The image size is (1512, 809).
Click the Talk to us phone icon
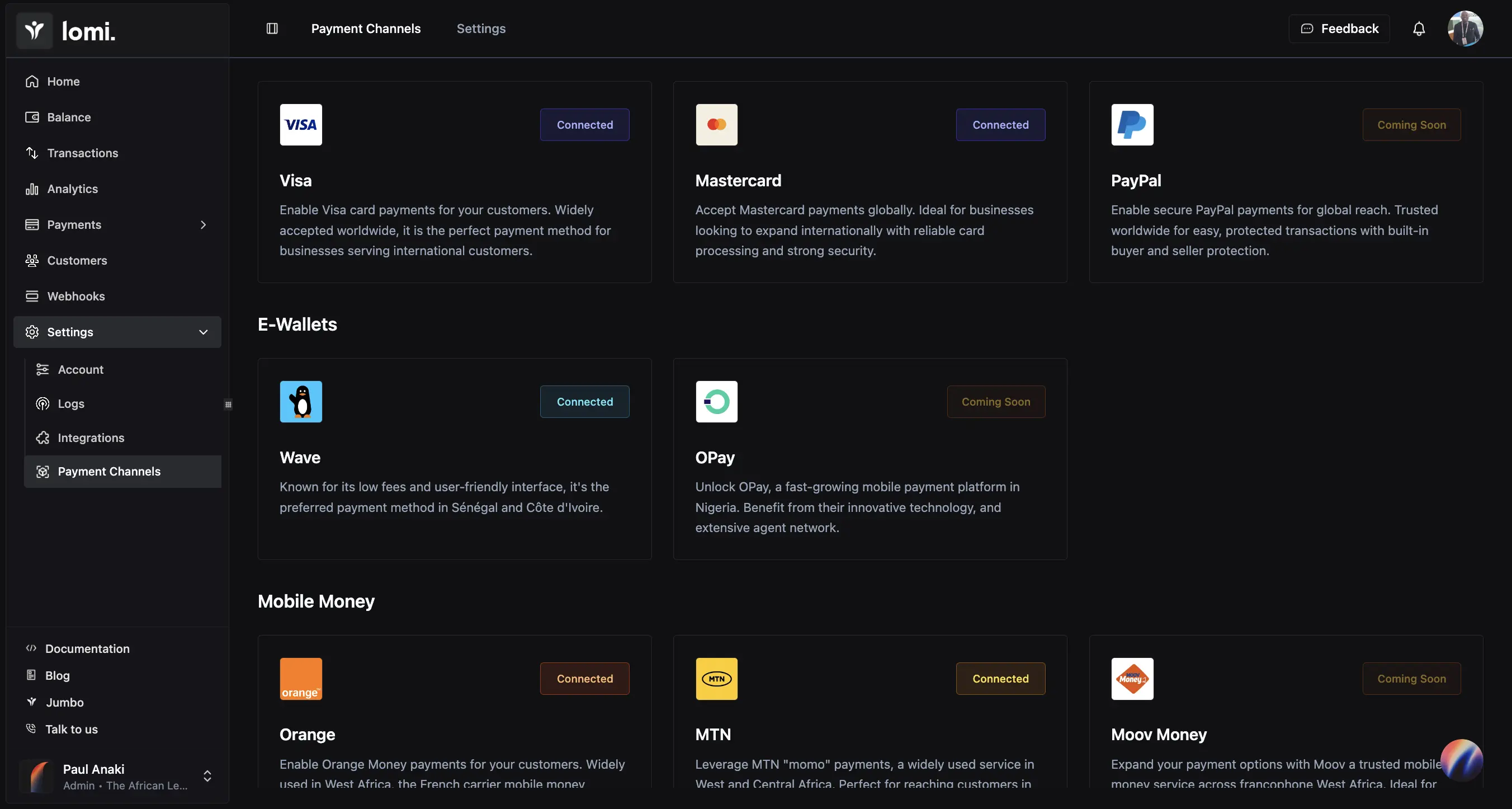click(31, 728)
